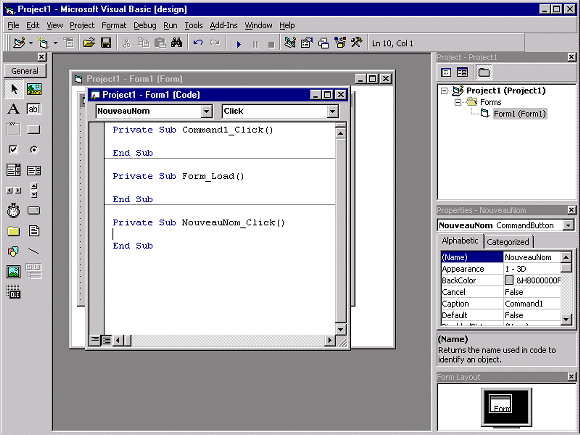580x435 pixels.
Task: Select the PictureBox tool
Action: [34, 89]
